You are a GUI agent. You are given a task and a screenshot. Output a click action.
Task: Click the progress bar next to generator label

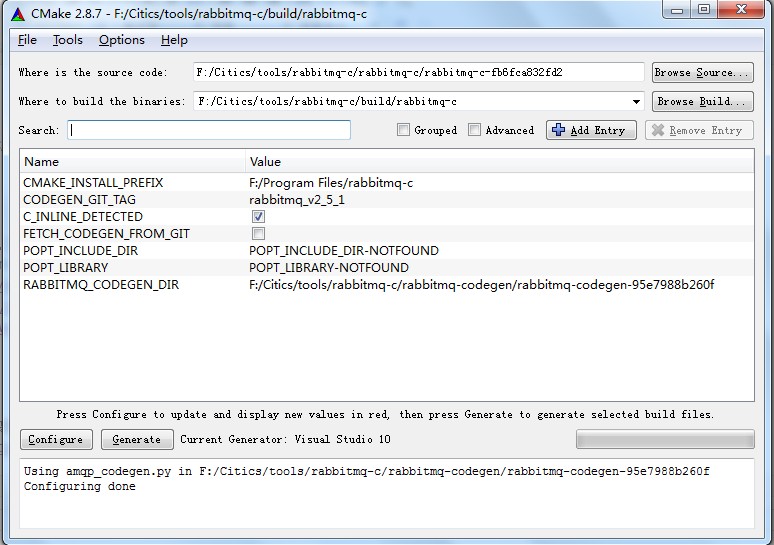(665, 439)
